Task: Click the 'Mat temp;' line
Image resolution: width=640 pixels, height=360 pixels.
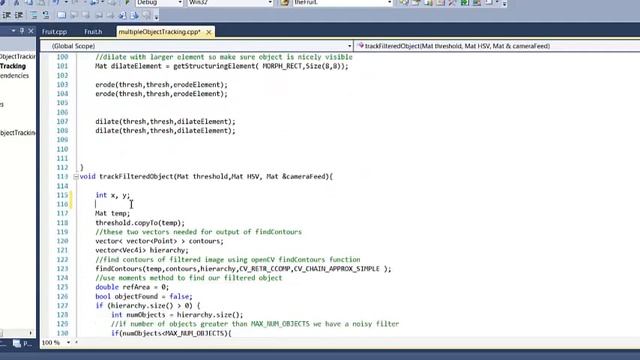Action: click(x=113, y=213)
